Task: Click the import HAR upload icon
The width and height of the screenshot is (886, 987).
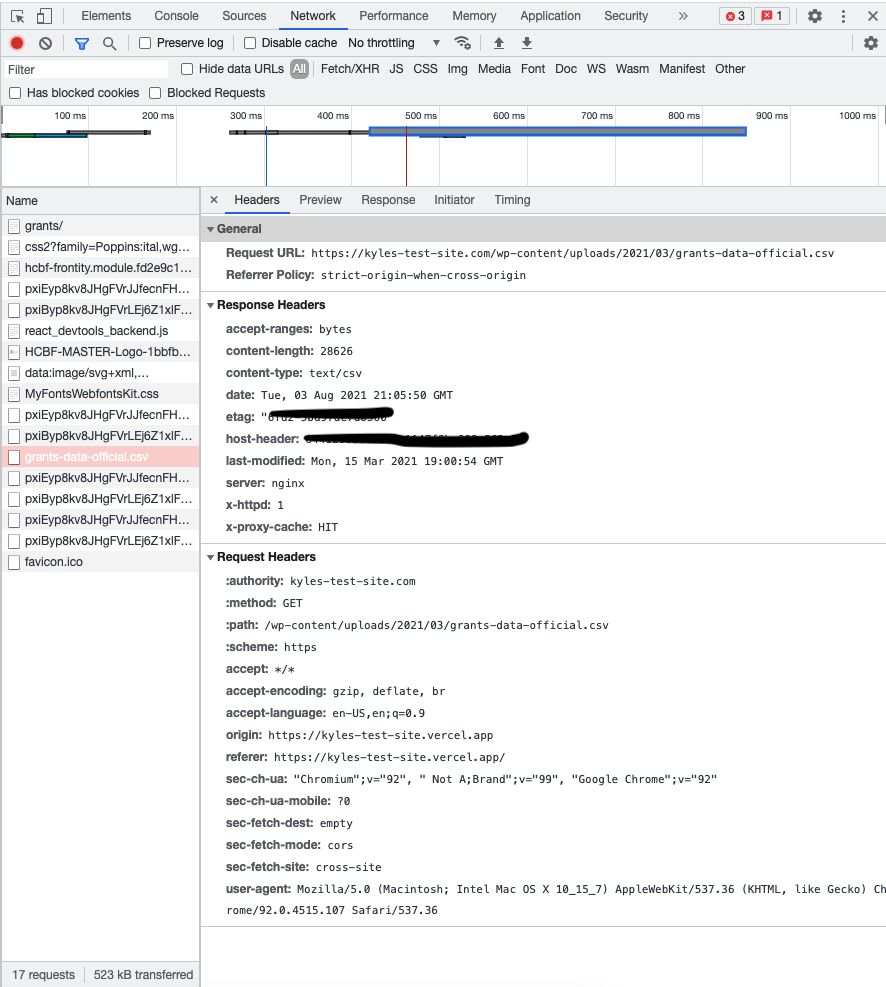Action: (499, 43)
